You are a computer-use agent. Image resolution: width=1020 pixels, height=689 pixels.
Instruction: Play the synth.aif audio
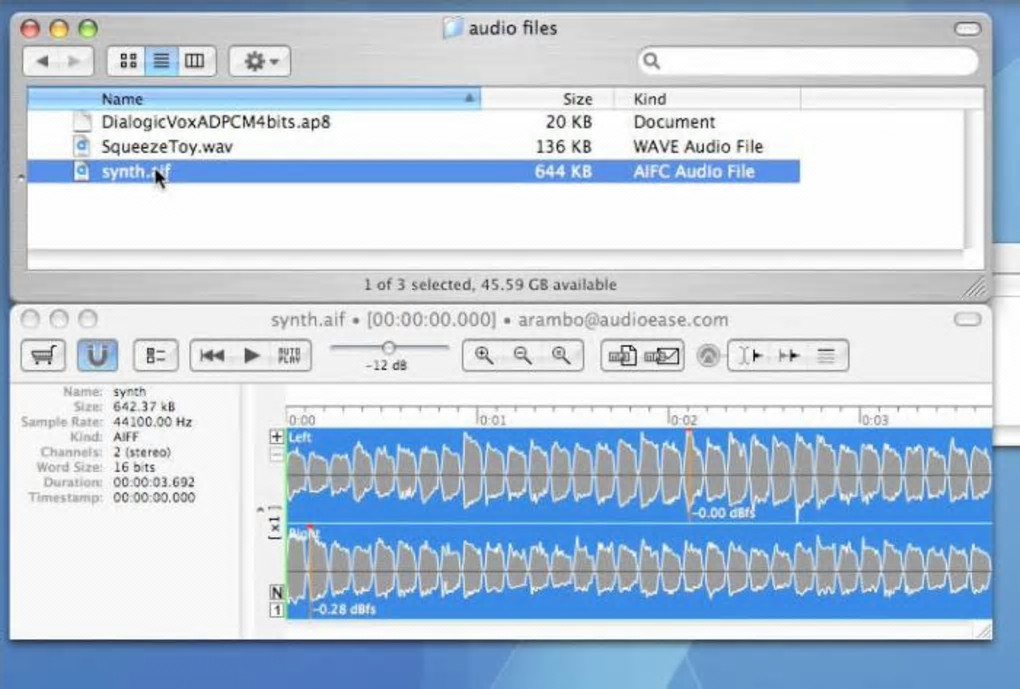tap(252, 355)
